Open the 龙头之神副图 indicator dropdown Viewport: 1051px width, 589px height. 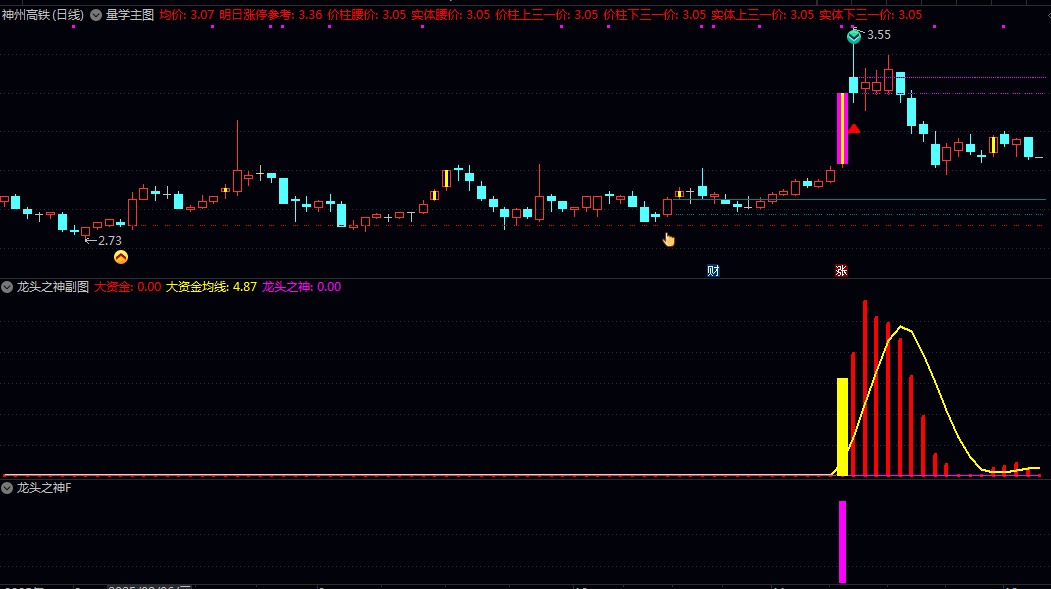pyautogui.click(x=7, y=287)
